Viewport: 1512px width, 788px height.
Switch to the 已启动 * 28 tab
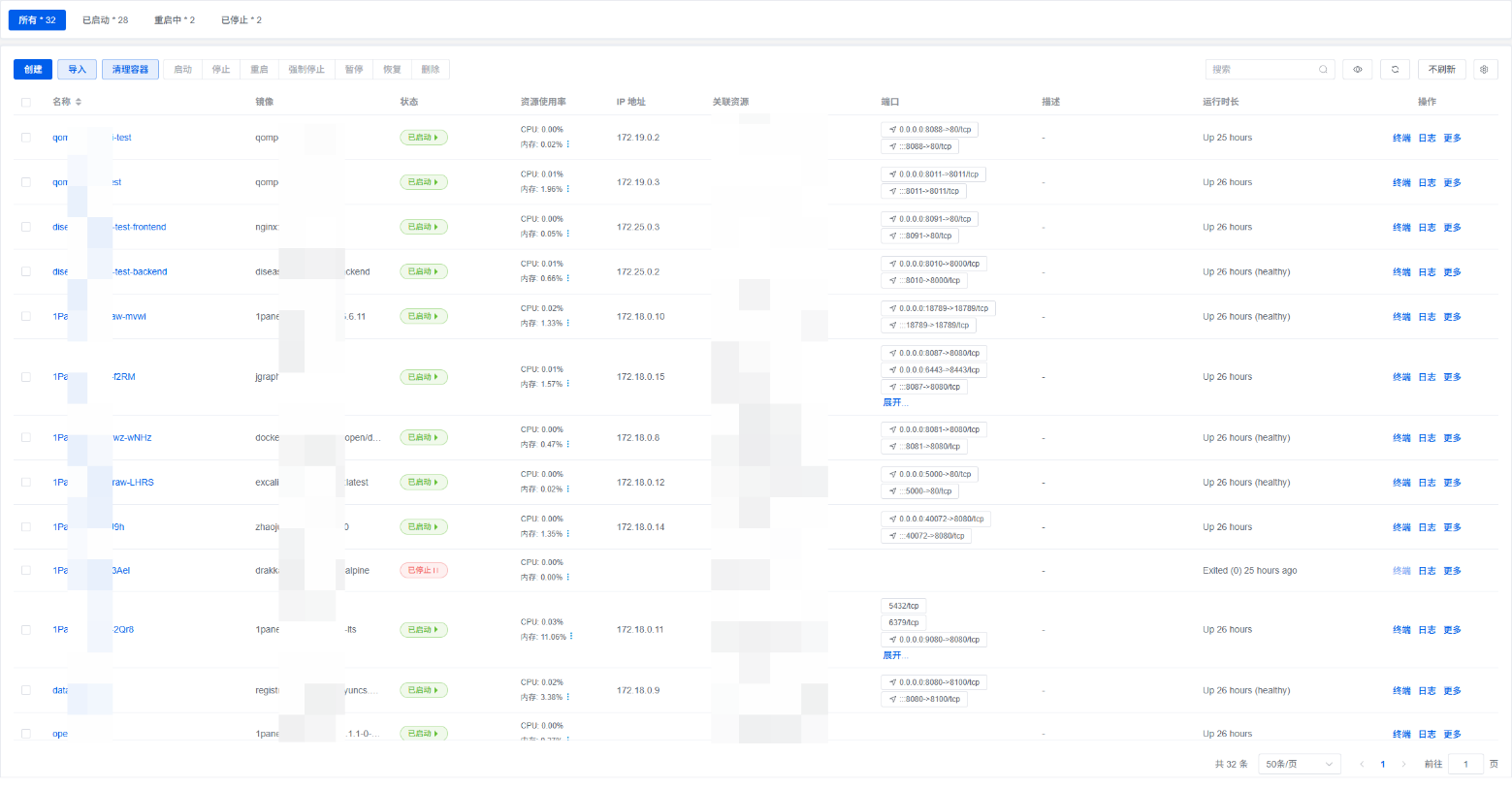point(105,19)
